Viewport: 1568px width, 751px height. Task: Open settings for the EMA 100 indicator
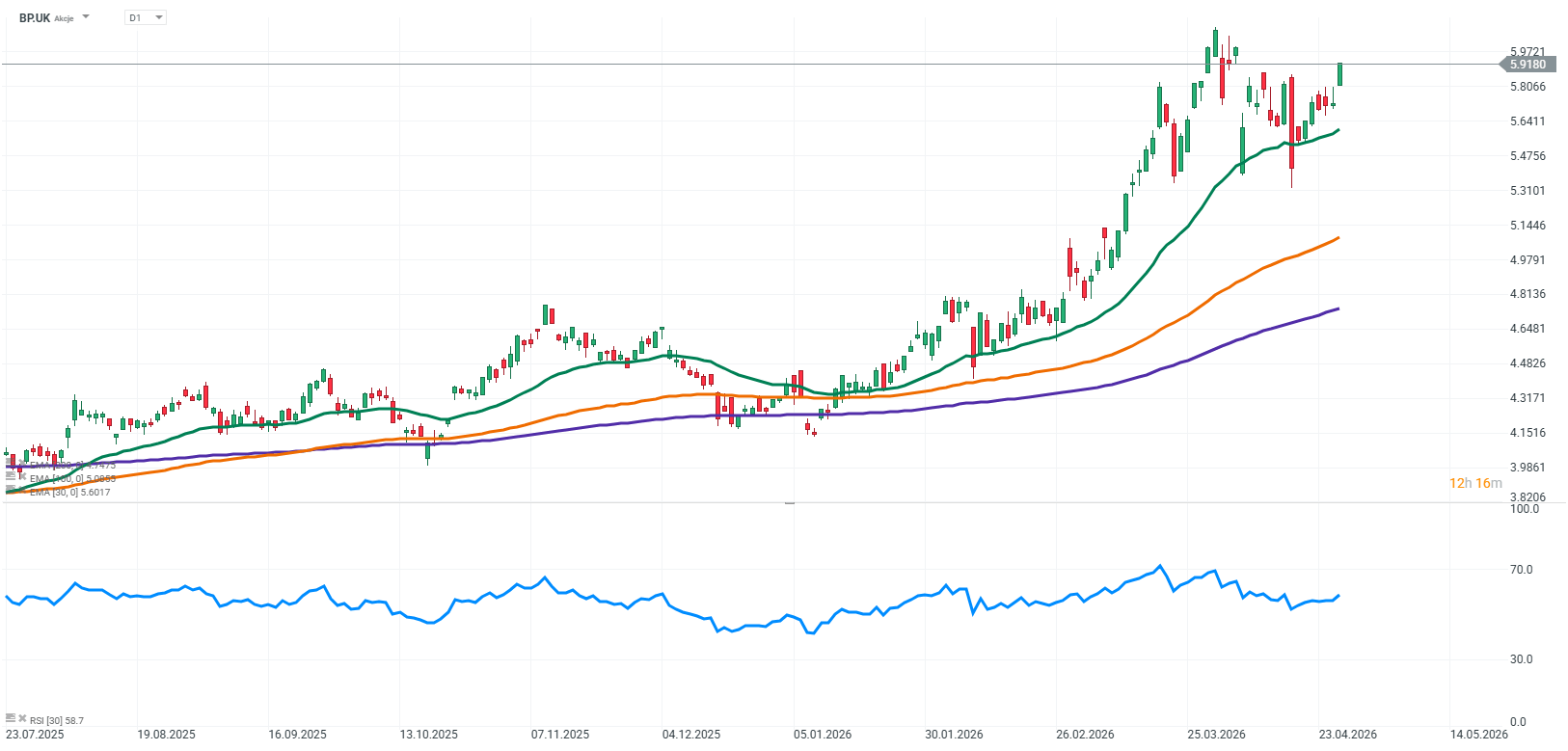tap(10, 476)
